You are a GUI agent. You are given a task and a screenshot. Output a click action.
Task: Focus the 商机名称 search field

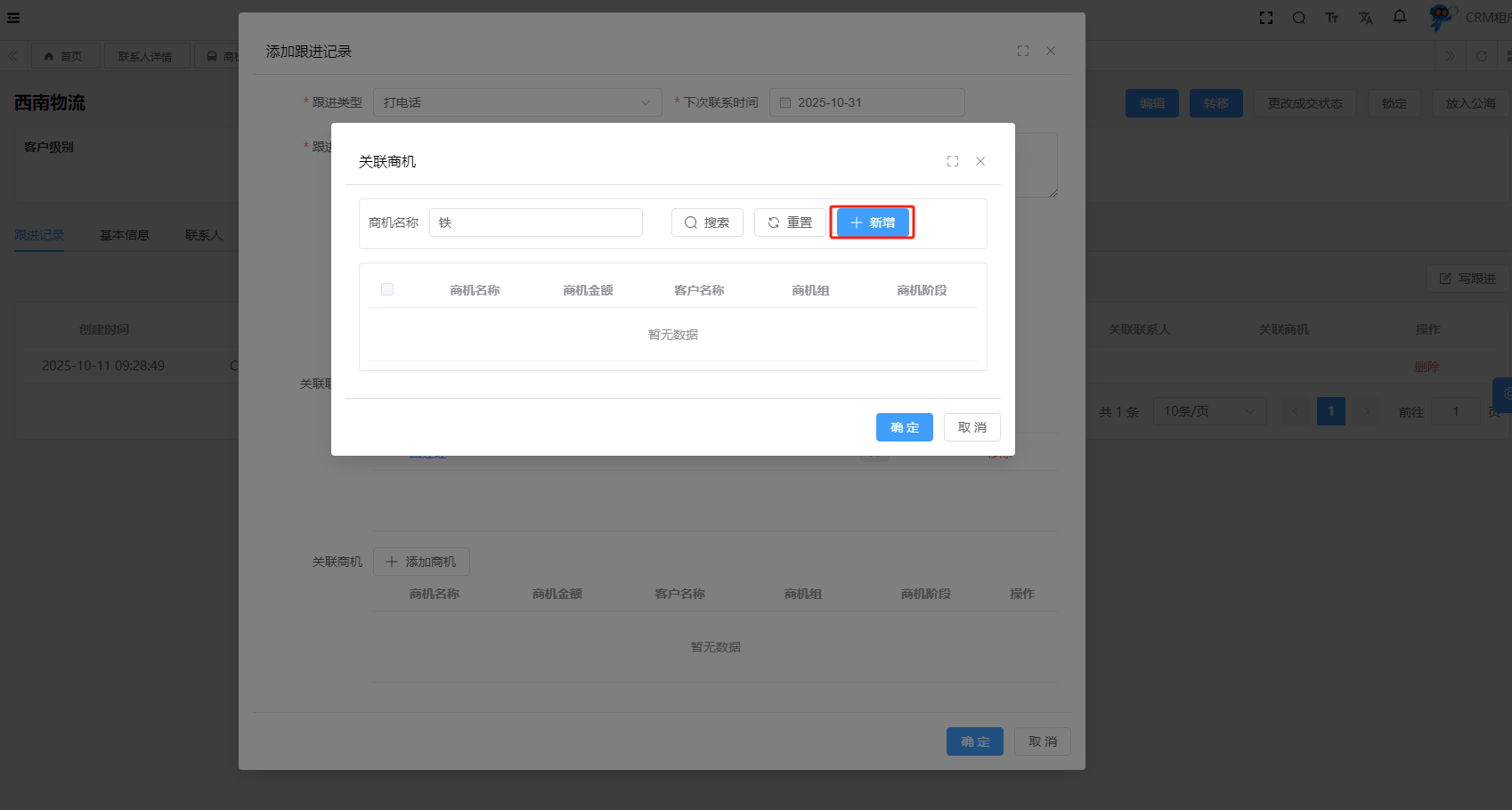(x=536, y=223)
